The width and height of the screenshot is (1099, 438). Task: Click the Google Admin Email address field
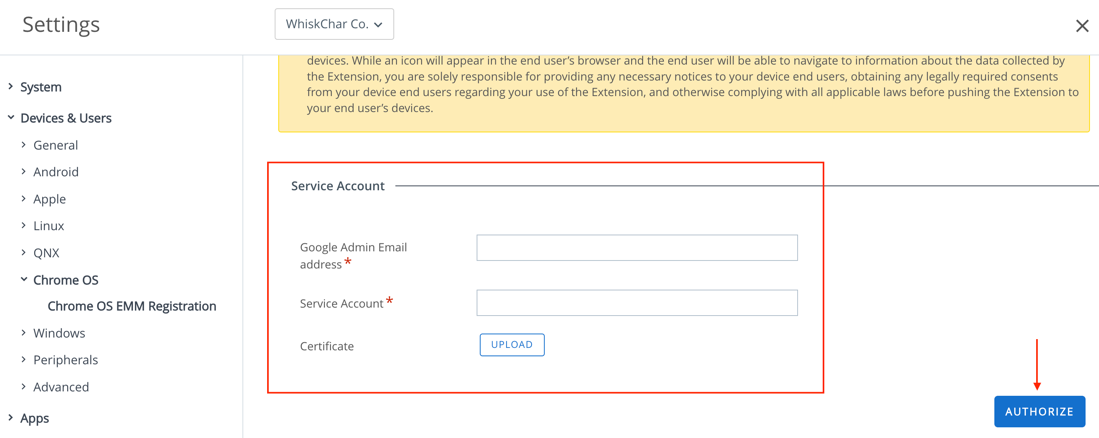tap(637, 248)
